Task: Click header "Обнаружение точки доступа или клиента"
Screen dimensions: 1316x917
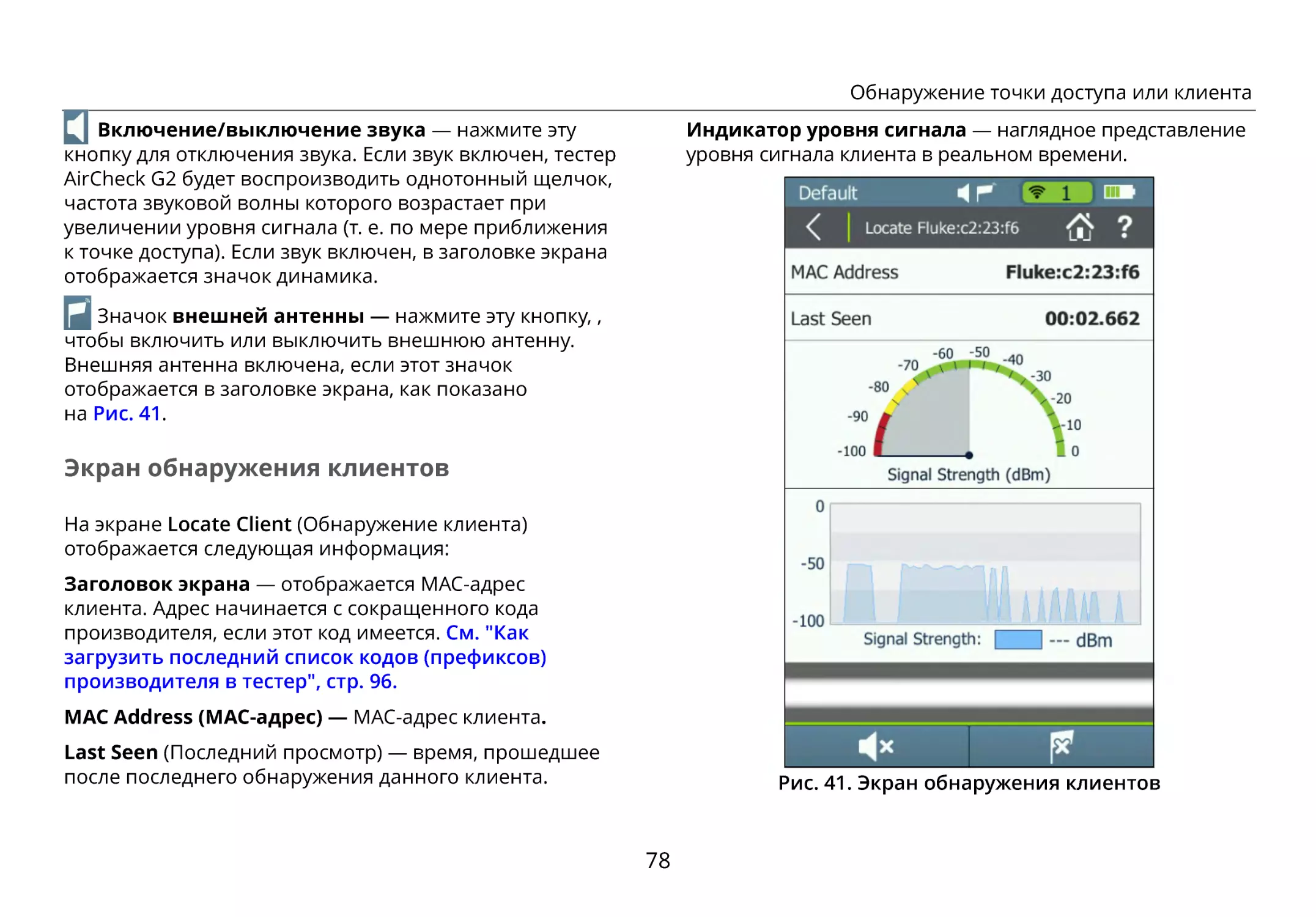Action: pyautogui.click(x=1051, y=93)
